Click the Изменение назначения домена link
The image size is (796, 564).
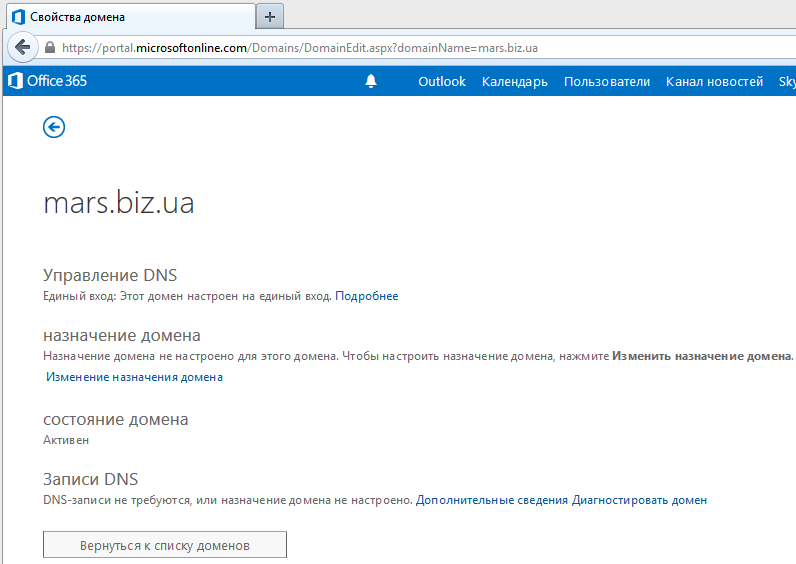coord(134,377)
